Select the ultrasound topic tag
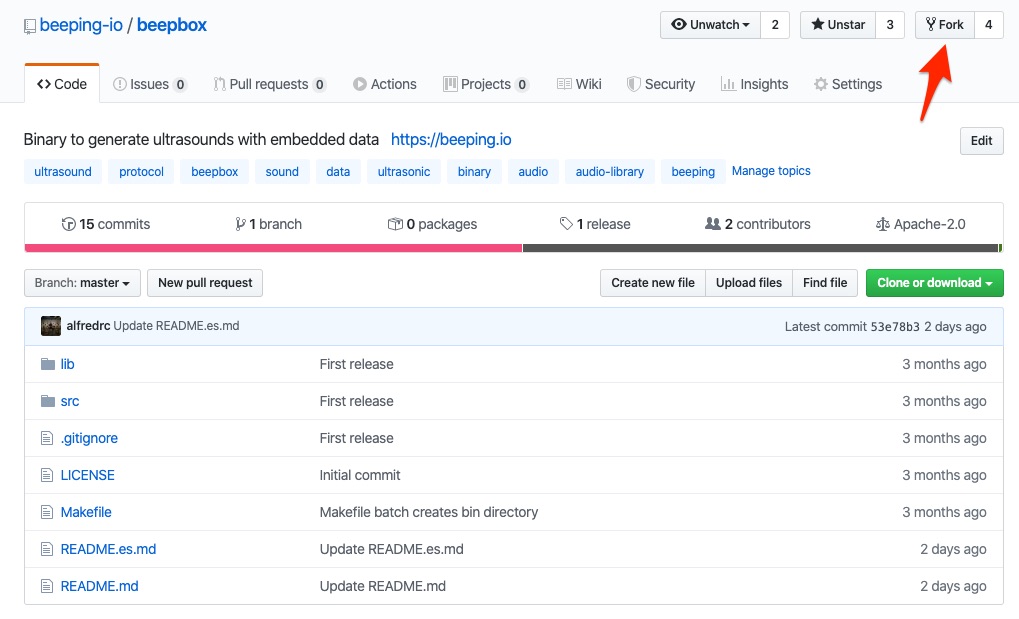 click(63, 172)
